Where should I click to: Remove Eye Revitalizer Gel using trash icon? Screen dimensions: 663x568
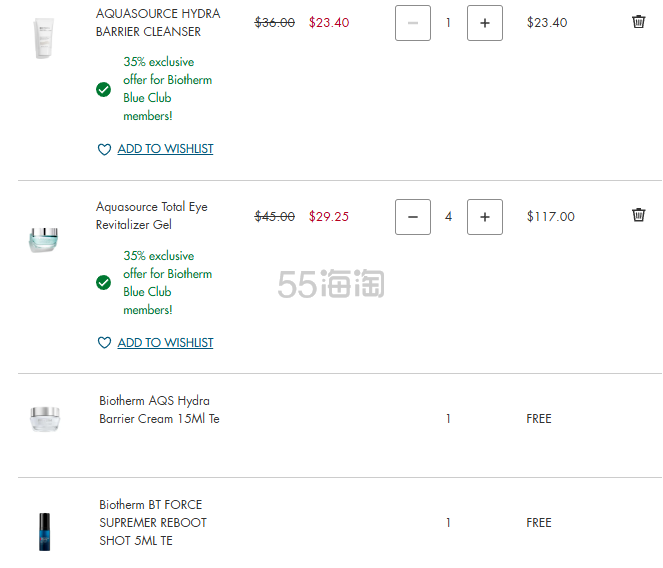point(638,215)
